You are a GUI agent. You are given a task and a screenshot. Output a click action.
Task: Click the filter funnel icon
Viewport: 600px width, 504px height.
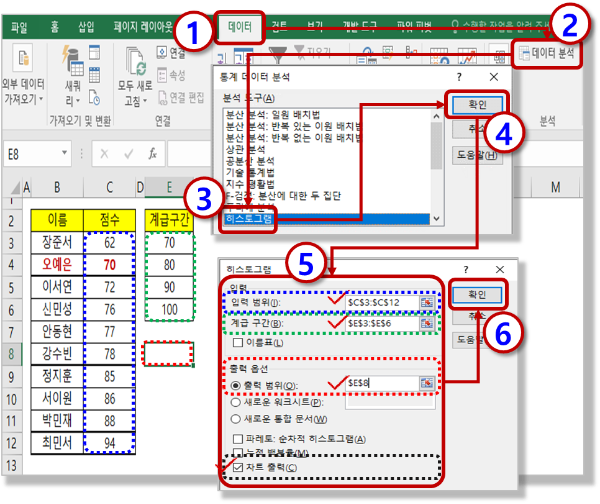click(x=277, y=54)
